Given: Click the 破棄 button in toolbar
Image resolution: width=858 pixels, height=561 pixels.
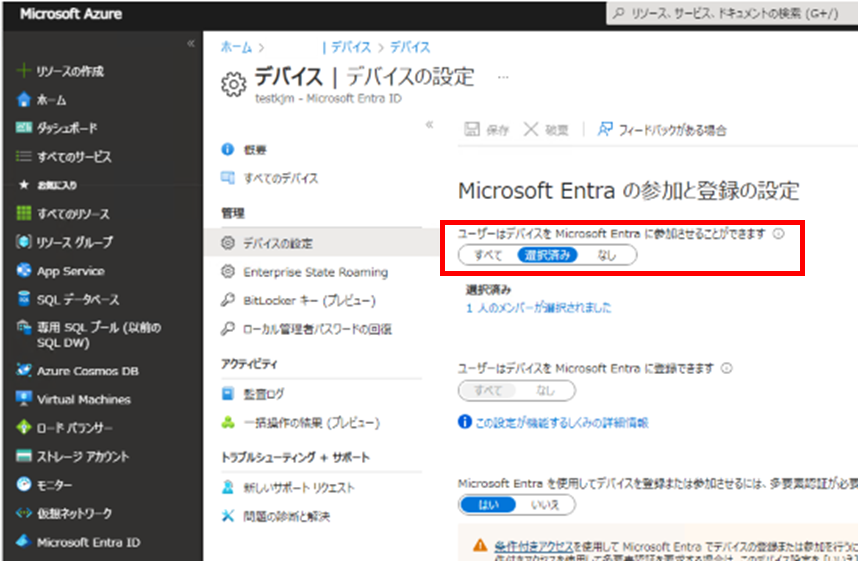Looking at the screenshot, I should 546,130.
